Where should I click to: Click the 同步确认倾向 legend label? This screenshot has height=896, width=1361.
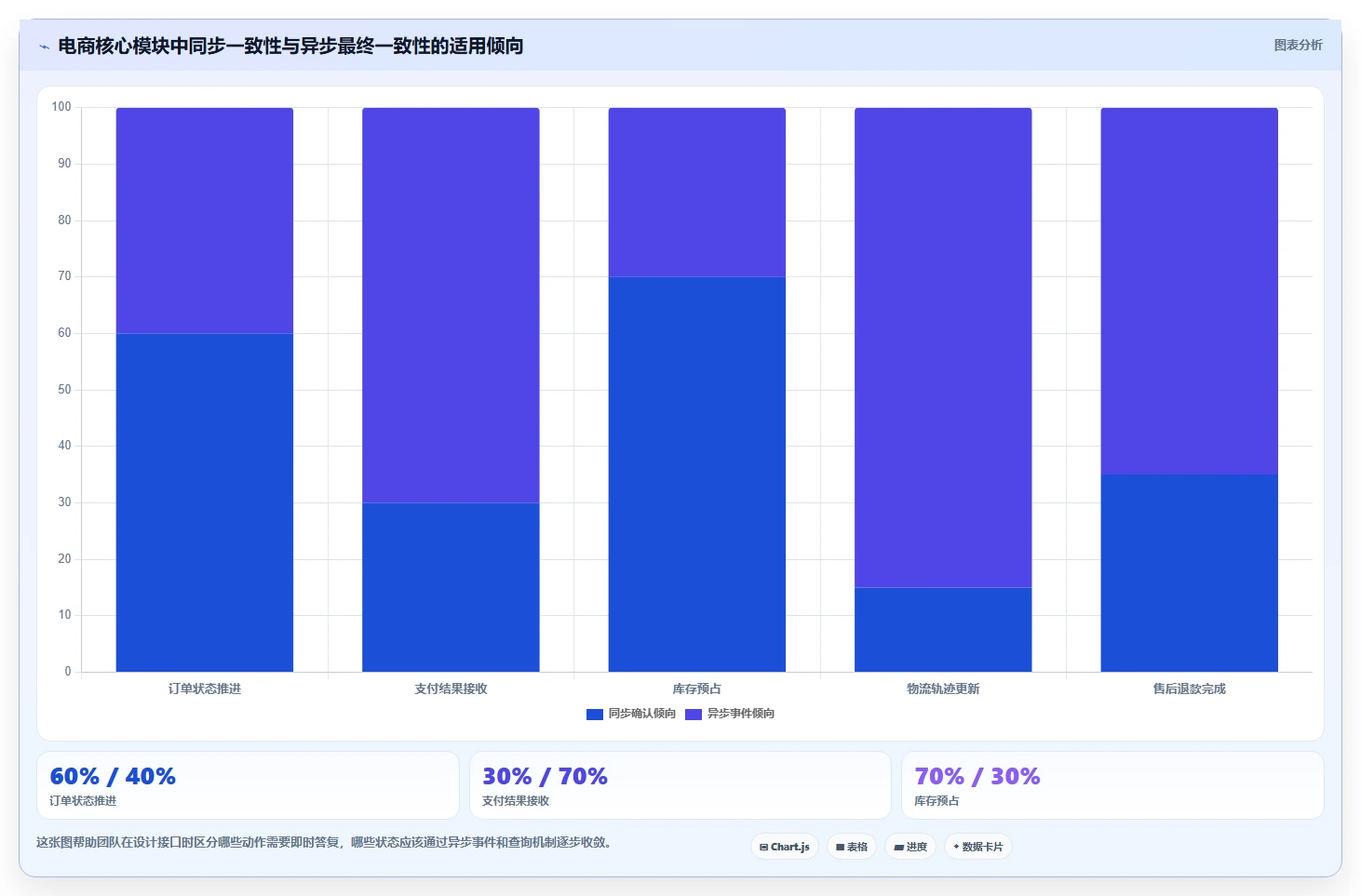(x=642, y=714)
